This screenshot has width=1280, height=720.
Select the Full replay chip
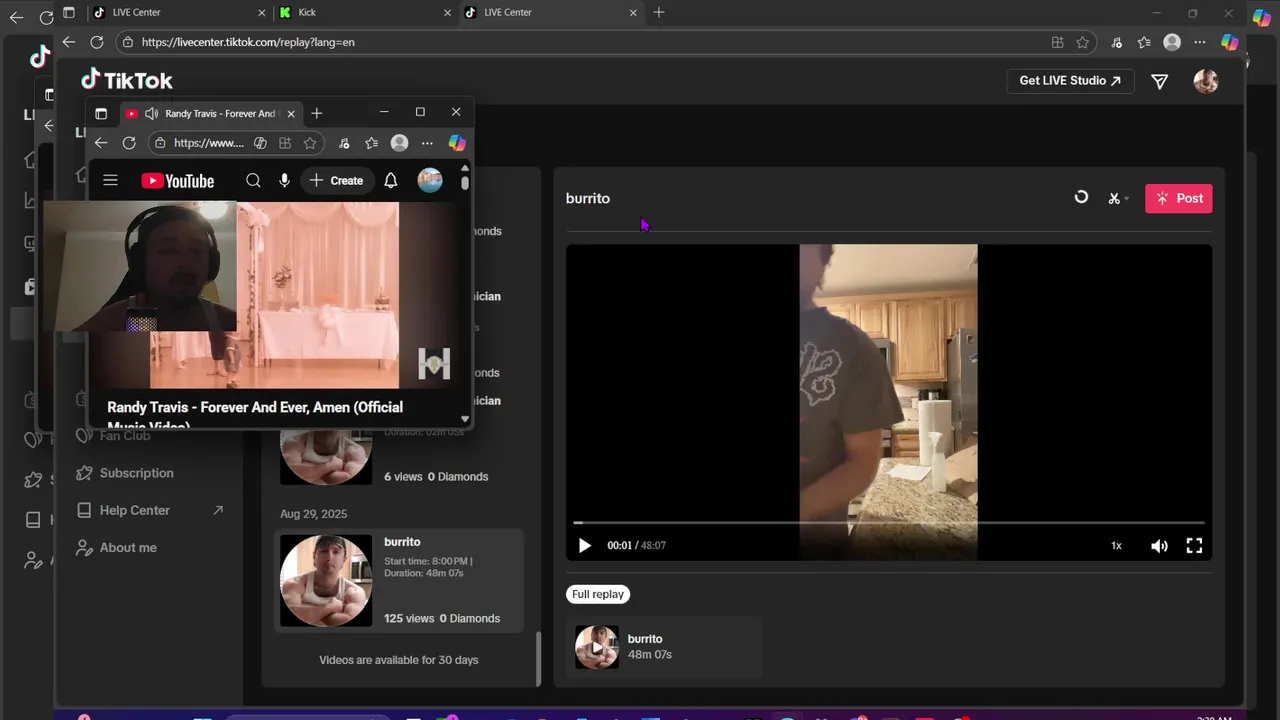(x=598, y=594)
